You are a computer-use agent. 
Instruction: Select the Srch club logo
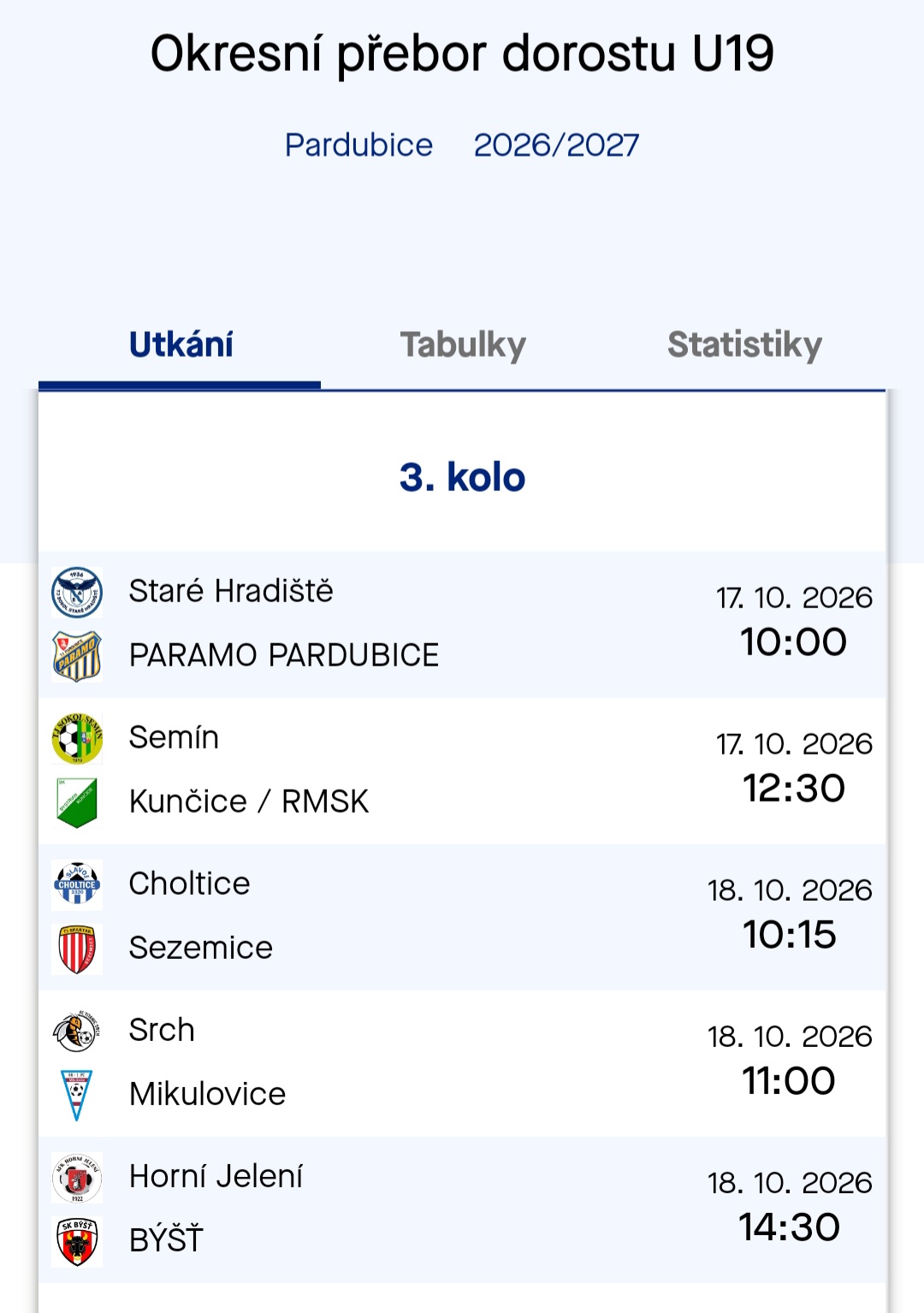77,1031
